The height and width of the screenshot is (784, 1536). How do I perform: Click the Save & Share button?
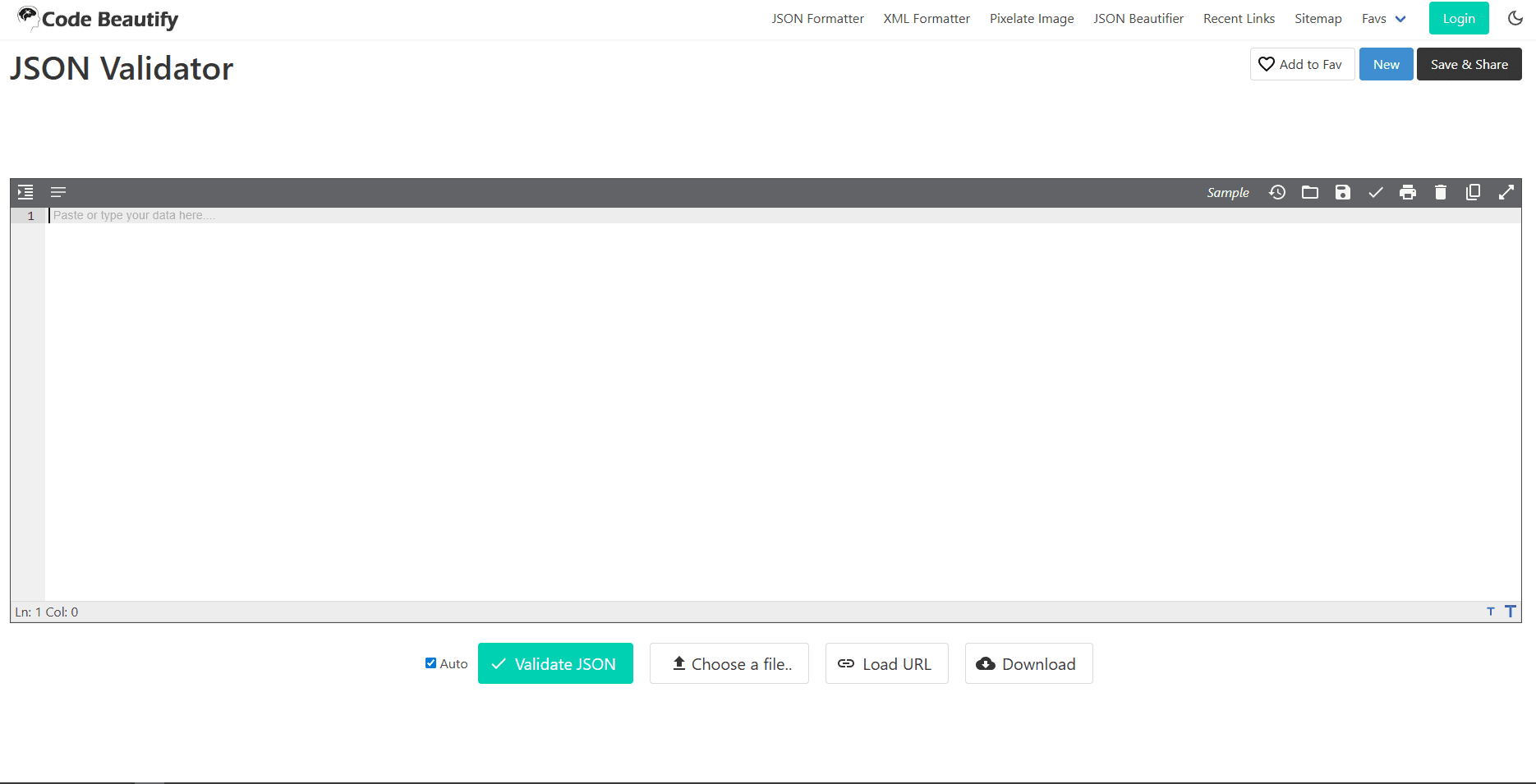click(x=1469, y=63)
